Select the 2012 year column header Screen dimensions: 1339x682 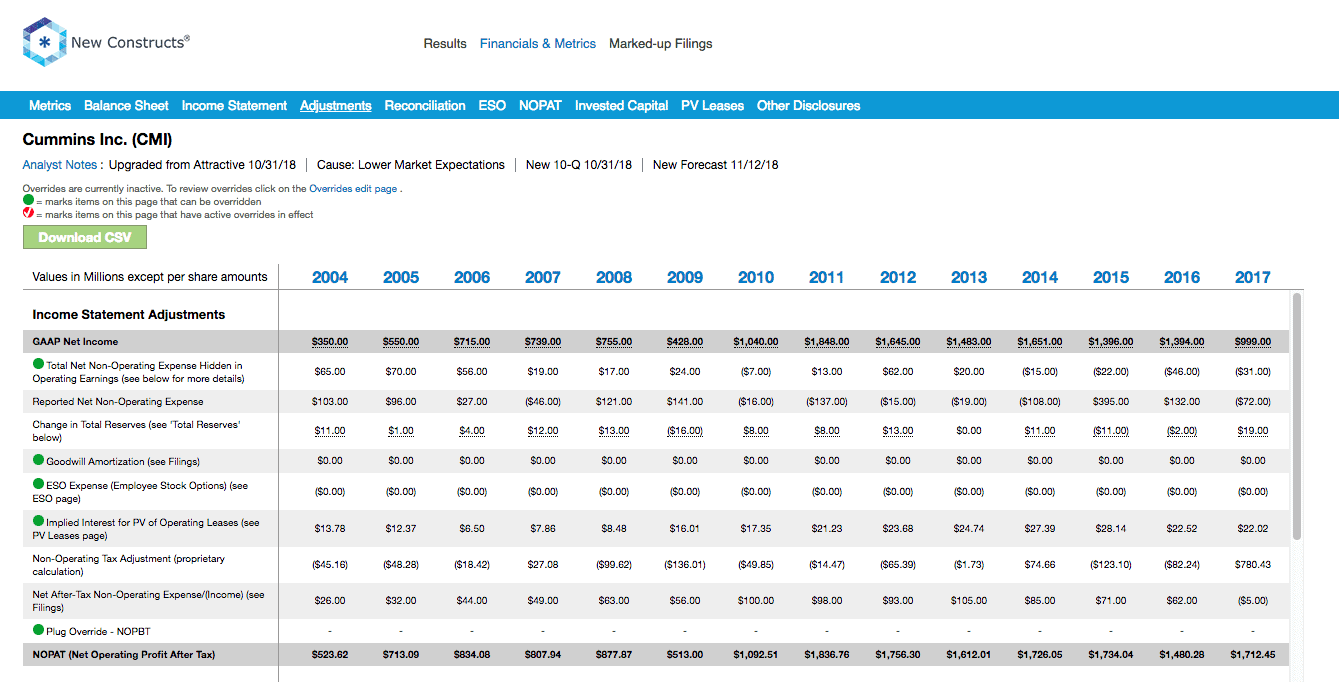898,278
